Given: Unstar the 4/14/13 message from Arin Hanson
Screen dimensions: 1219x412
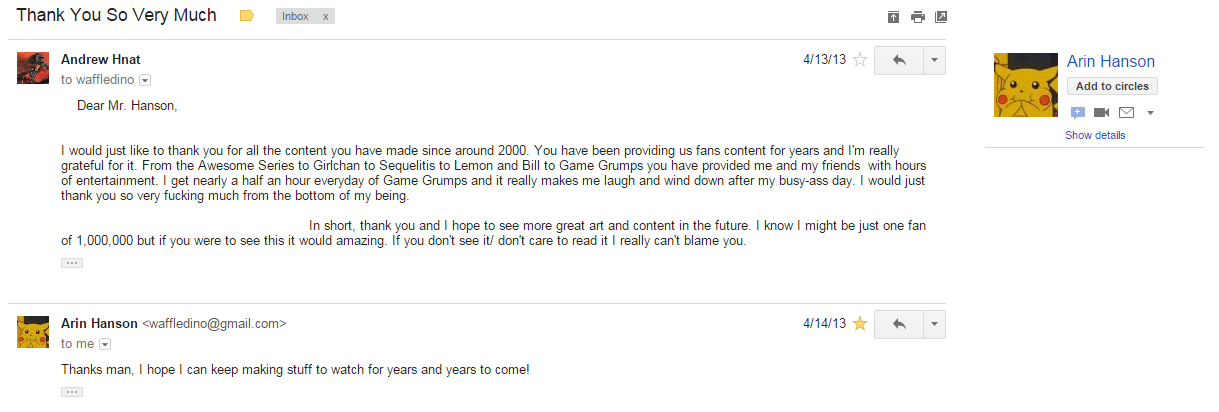Looking at the screenshot, I should point(859,324).
